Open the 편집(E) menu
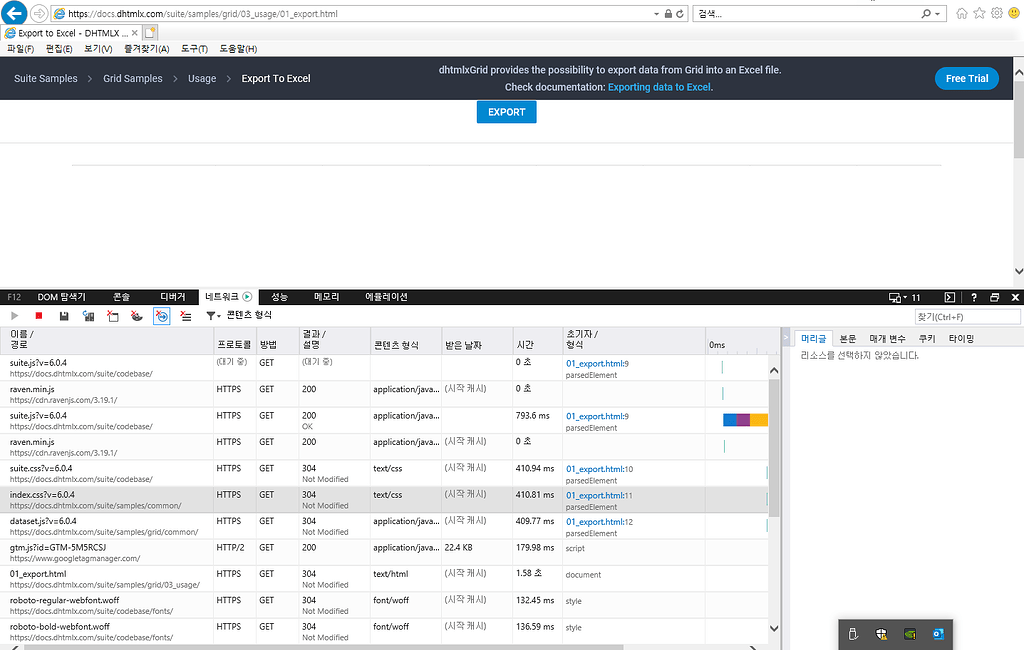The height and width of the screenshot is (650, 1024). (59, 49)
